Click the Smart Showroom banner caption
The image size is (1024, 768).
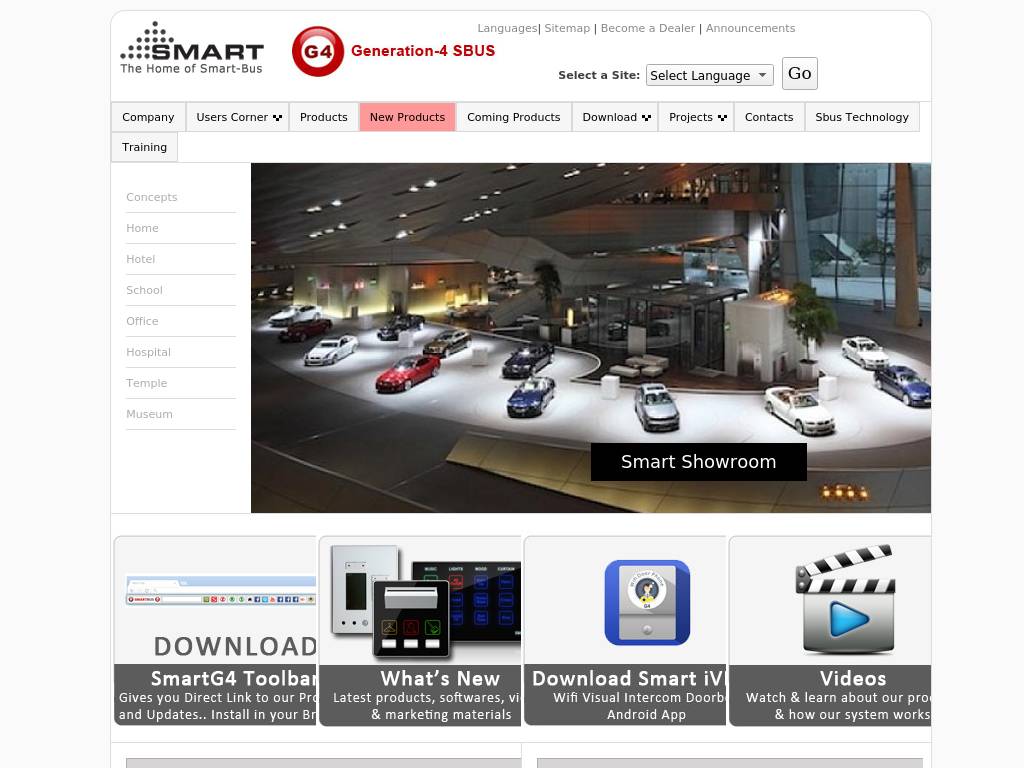tap(698, 462)
